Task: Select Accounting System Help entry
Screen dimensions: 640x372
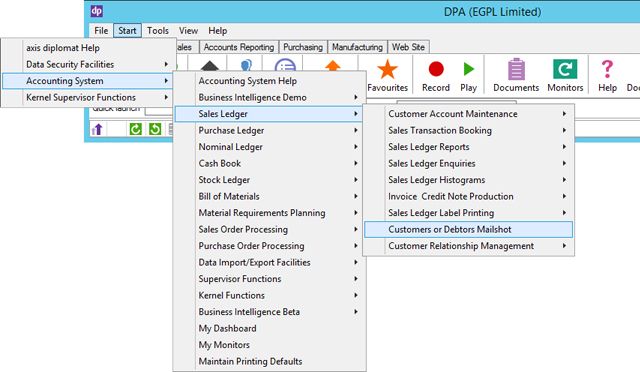Action: click(269, 81)
